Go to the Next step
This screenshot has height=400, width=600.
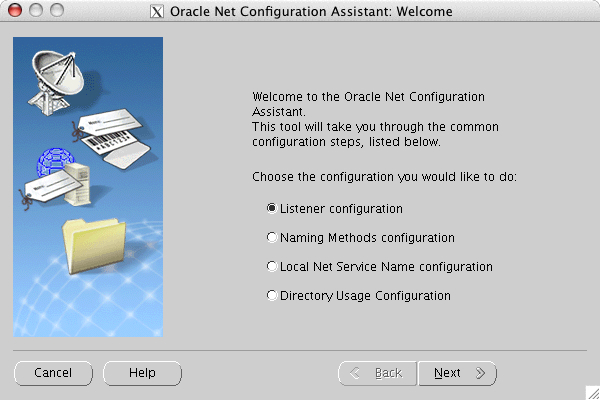click(x=457, y=373)
